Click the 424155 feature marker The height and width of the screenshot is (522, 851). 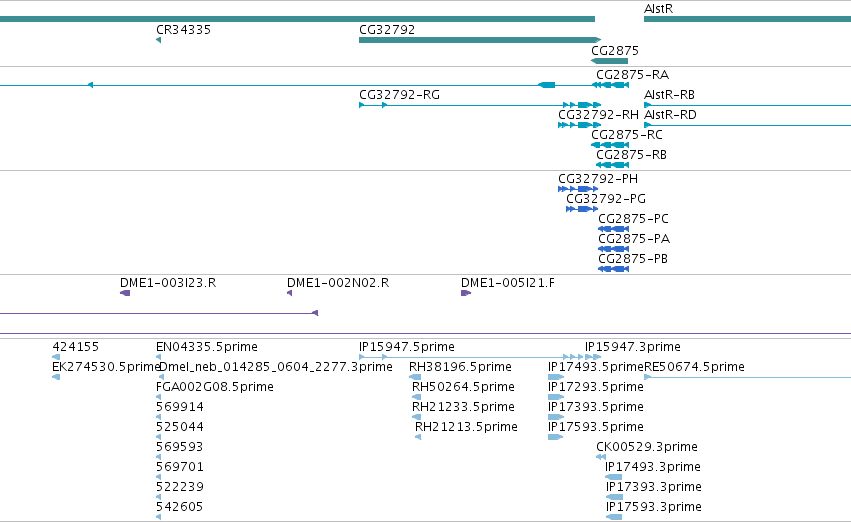[56, 357]
